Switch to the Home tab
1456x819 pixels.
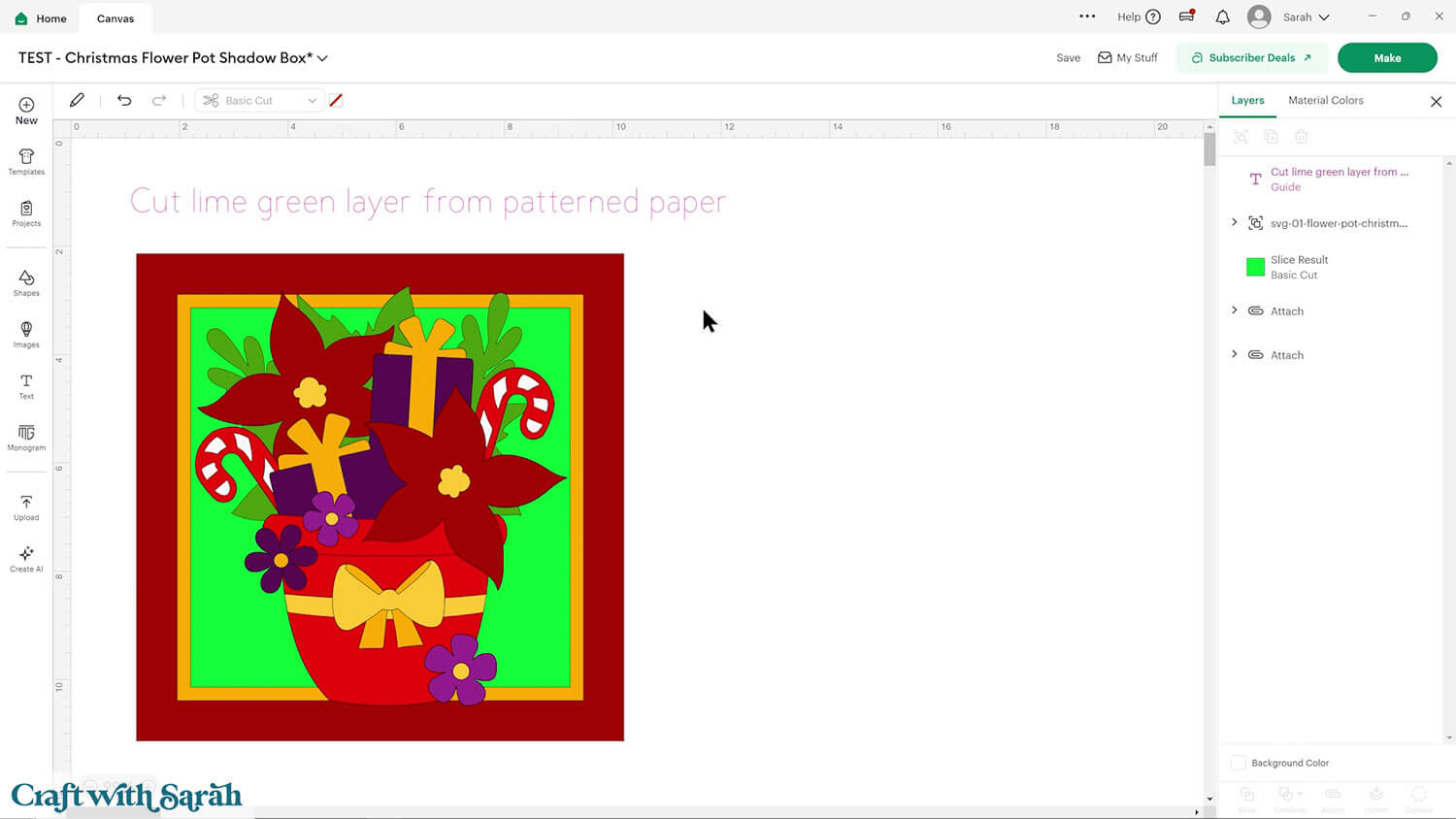(x=41, y=18)
